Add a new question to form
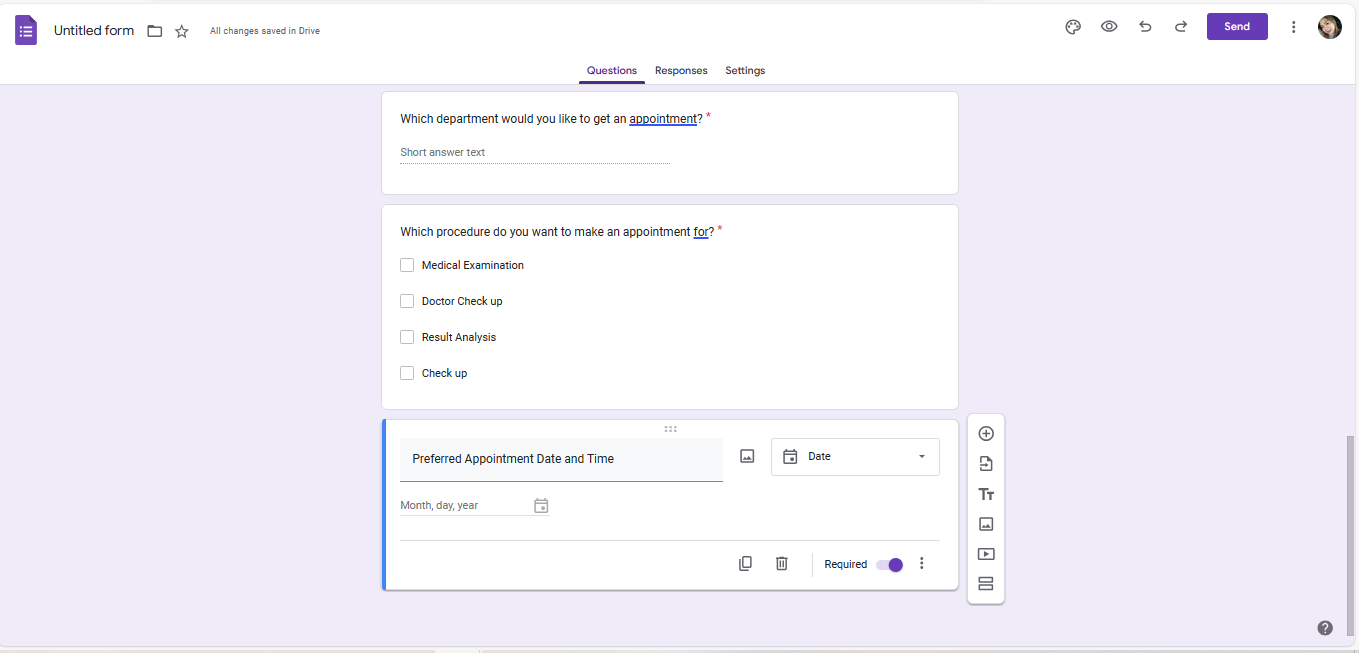 [986, 434]
